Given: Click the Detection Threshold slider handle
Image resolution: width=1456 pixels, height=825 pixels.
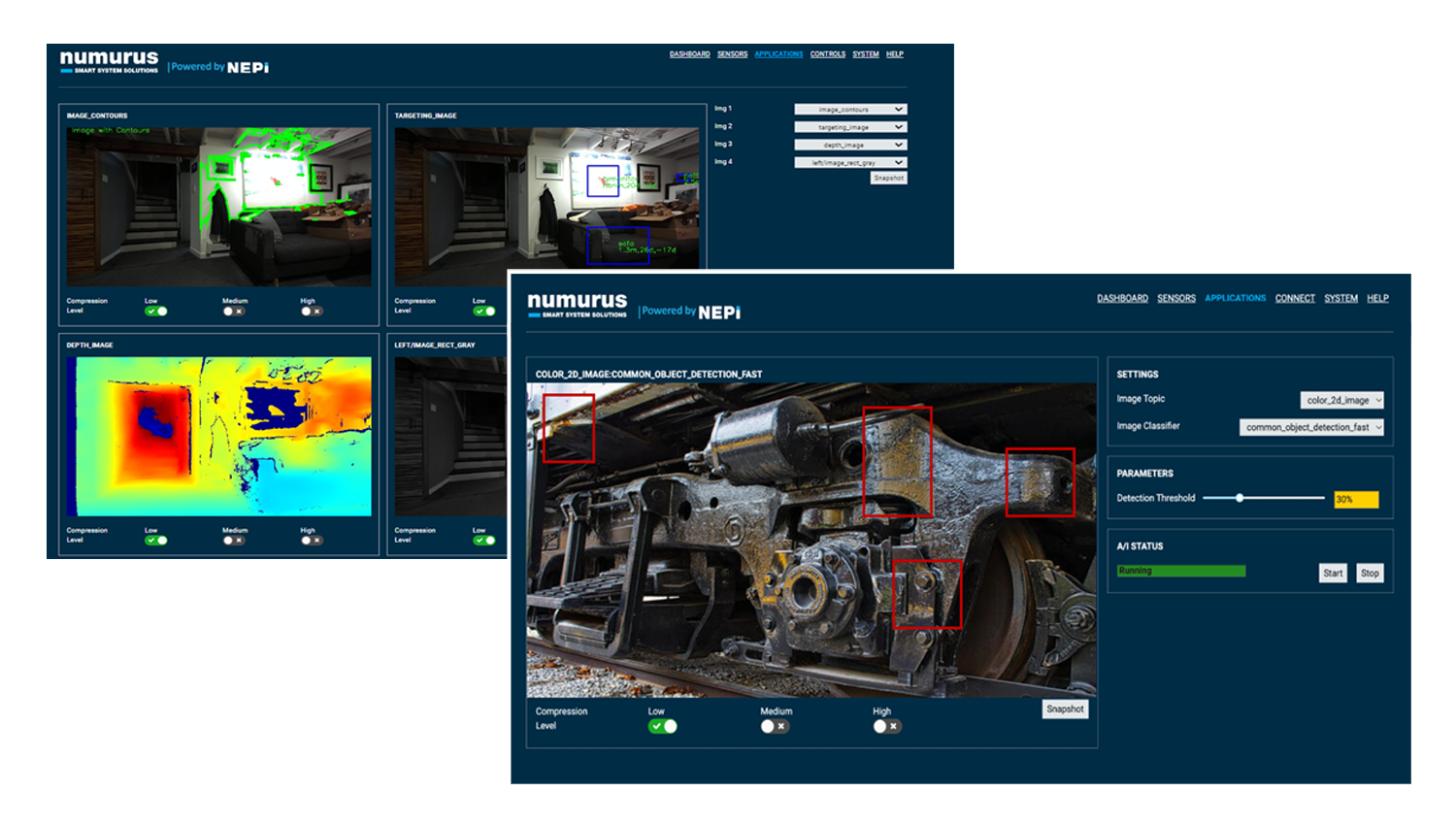Looking at the screenshot, I should [1240, 498].
